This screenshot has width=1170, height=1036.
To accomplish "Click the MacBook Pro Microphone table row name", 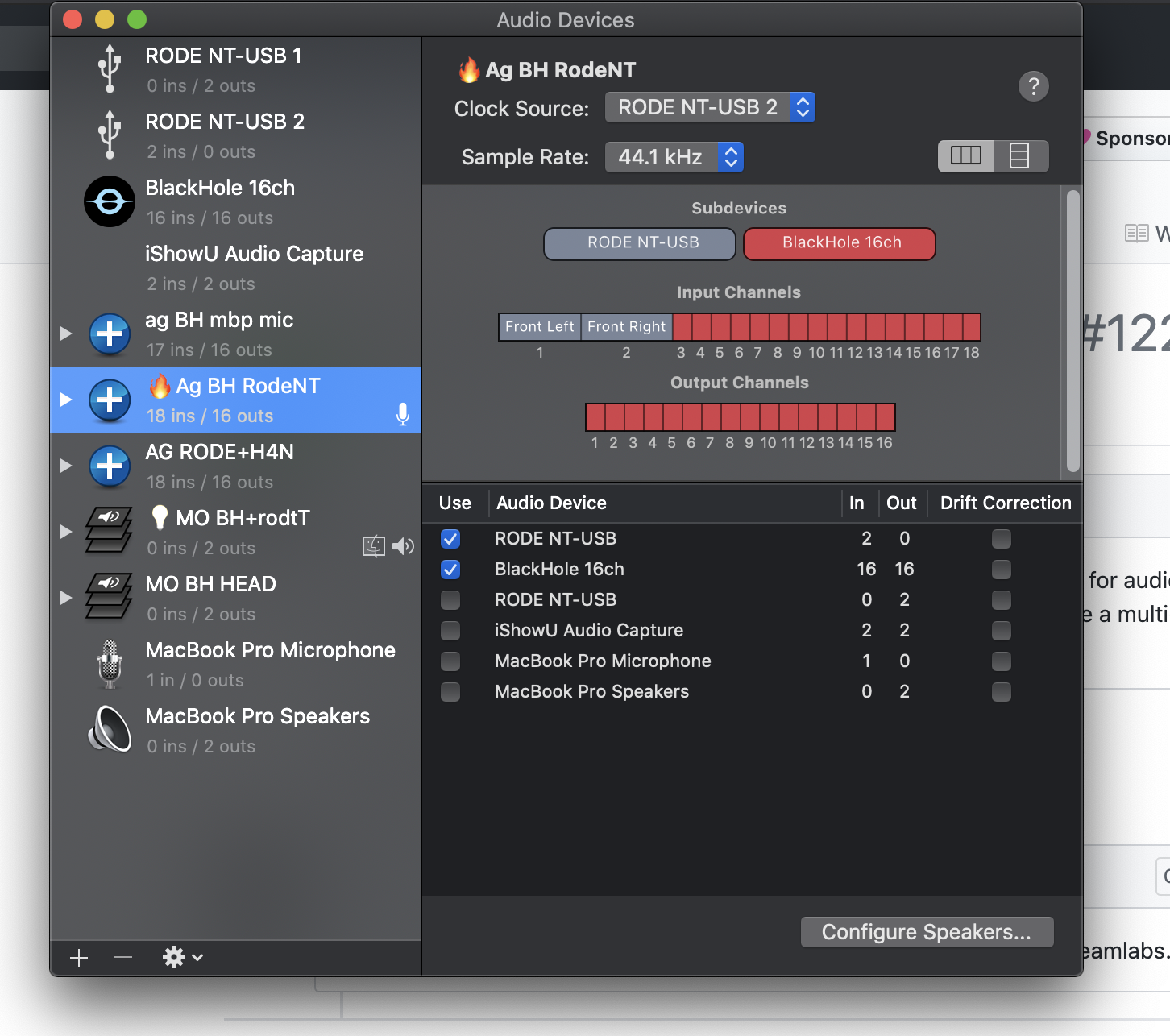I will tap(603, 661).
